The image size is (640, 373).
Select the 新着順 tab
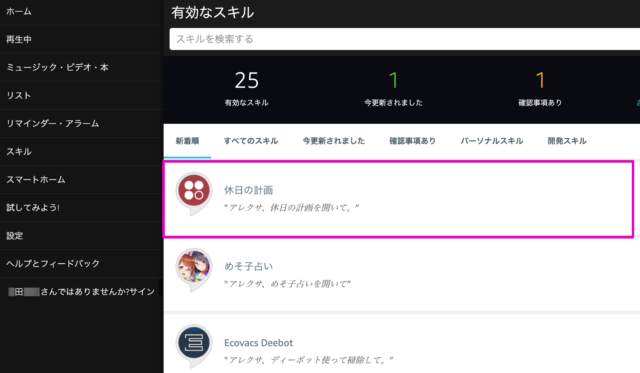click(x=187, y=141)
